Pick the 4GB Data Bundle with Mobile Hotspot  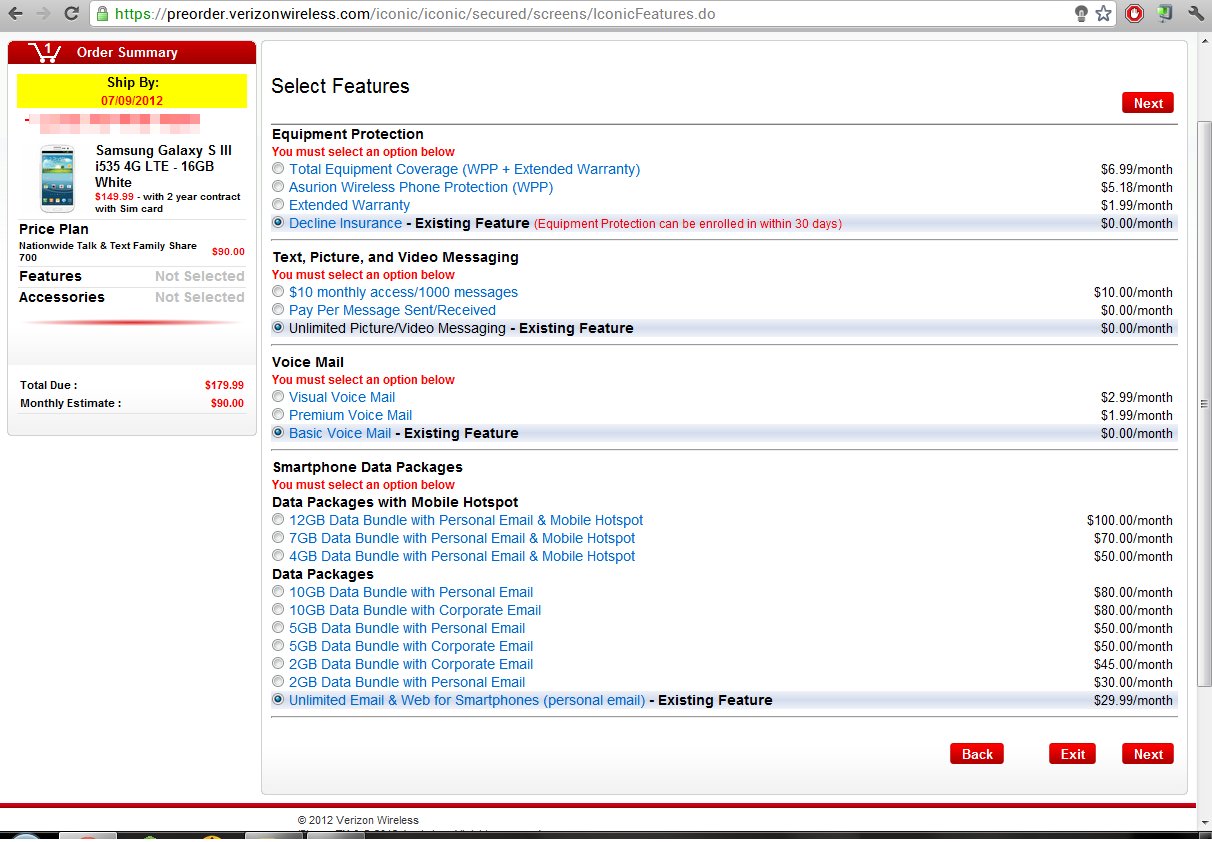(x=278, y=556)
